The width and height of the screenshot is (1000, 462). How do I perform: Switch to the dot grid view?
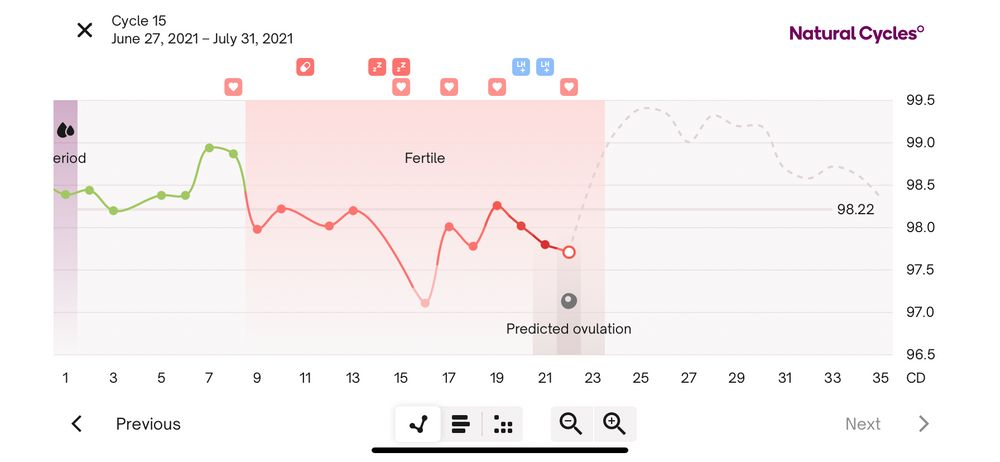(504, 425)
